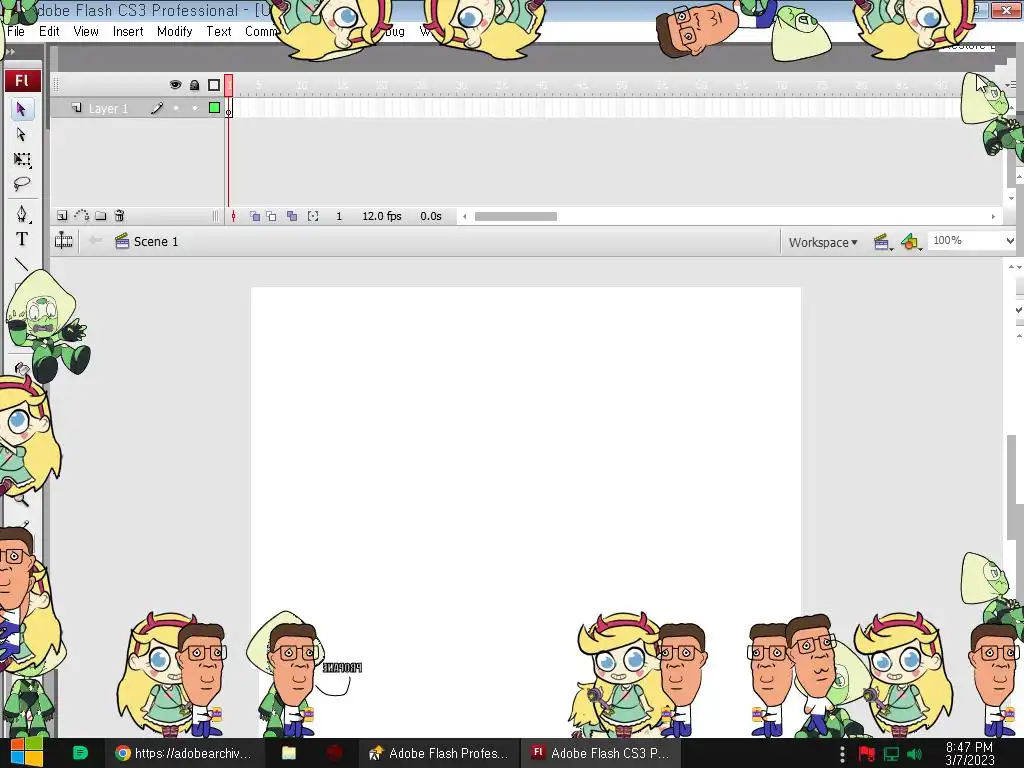1024x768 pixels.
Task: Open Modify Onion Markers menu
Action: coord(313,216)
